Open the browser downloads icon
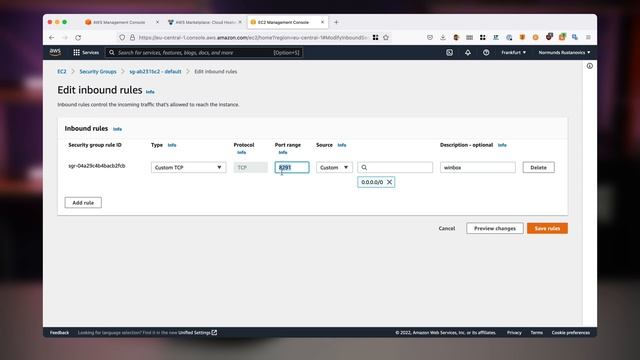Screen dimensions: 640x360 click(x=443, y=38)
